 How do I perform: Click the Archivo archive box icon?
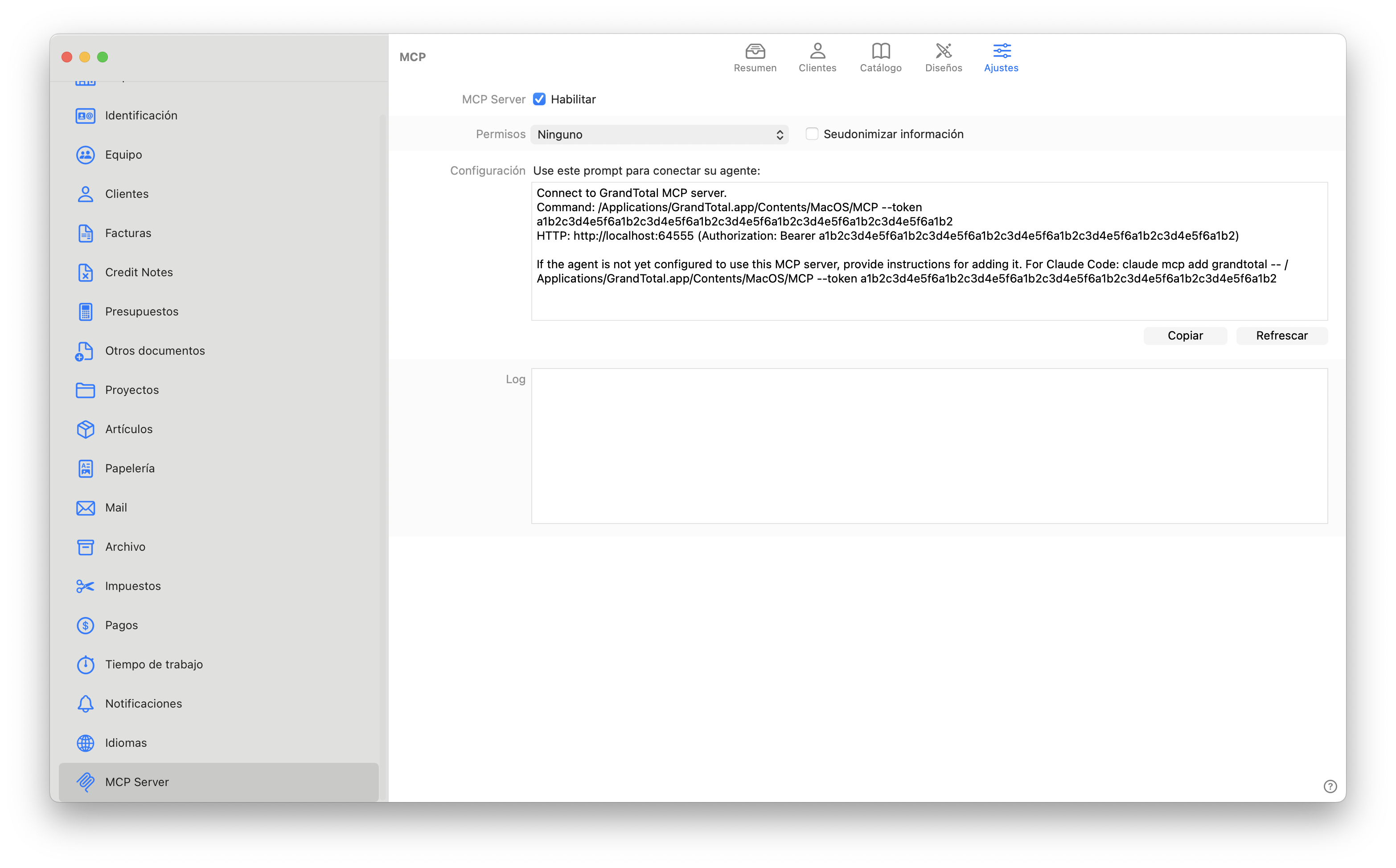[86, 547]
